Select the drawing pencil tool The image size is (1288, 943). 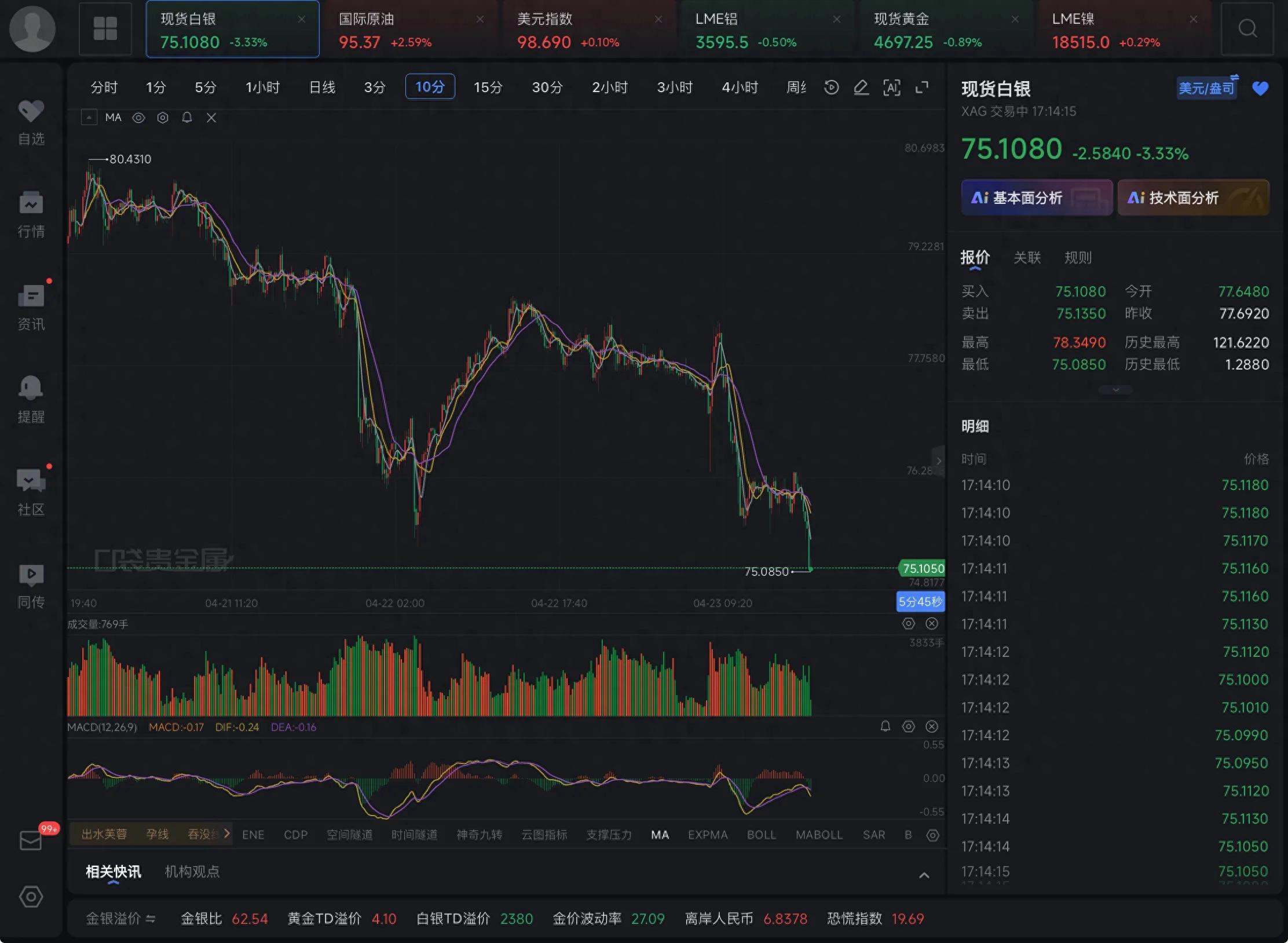click(x=861, y=87)
